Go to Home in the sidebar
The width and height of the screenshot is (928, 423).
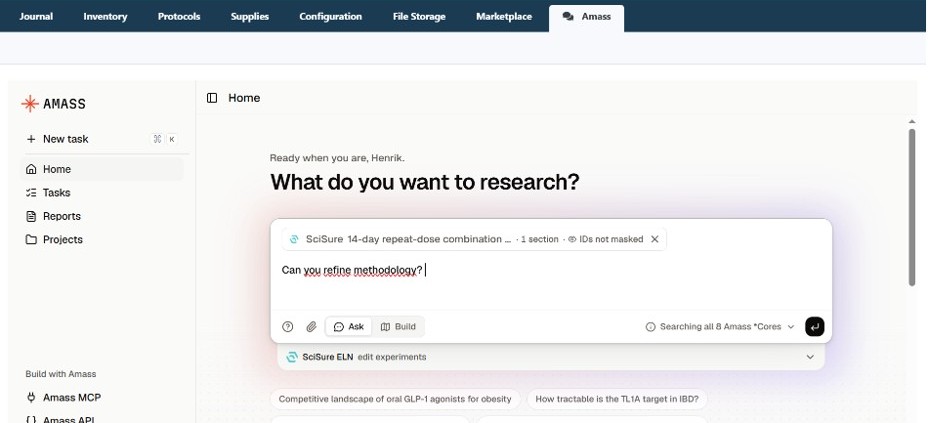click(102, 169)
